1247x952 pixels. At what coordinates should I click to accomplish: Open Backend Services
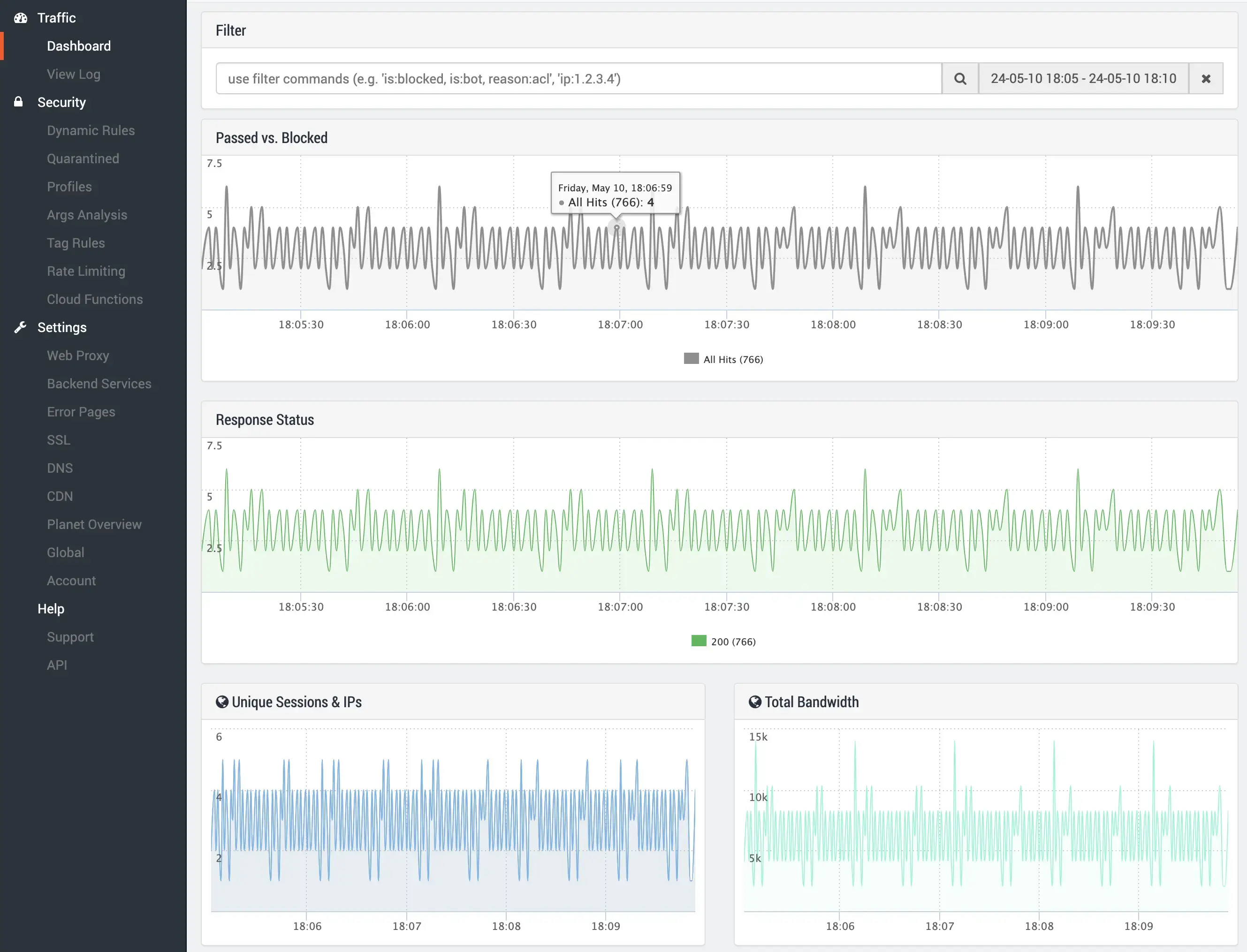(99, 384)
